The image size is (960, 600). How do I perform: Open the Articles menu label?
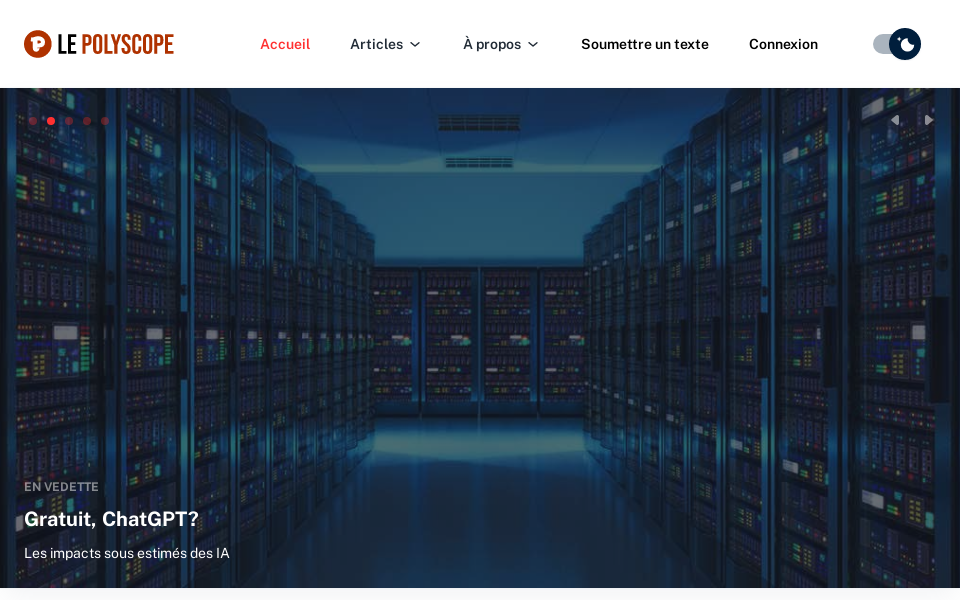click(x=376, y=44)
